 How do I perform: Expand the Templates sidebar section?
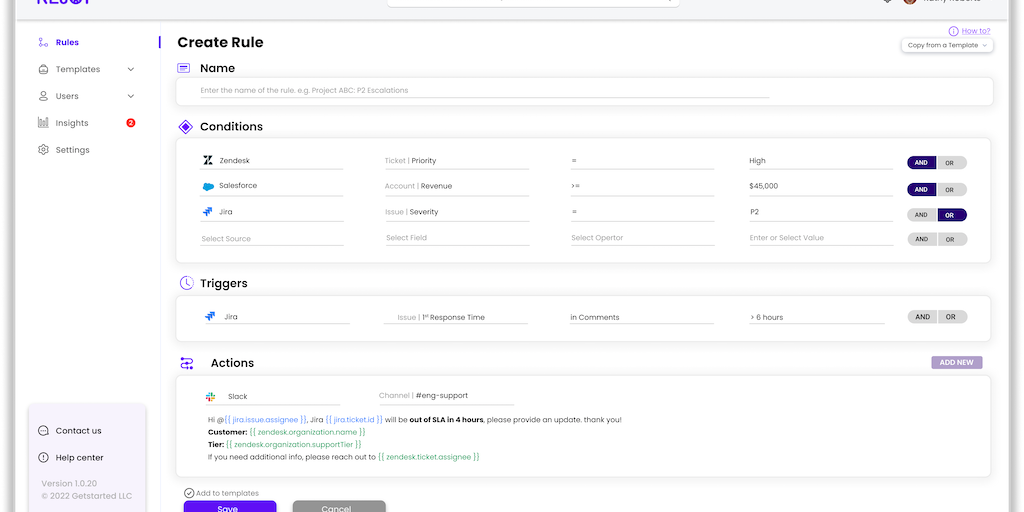coord(131,70)
